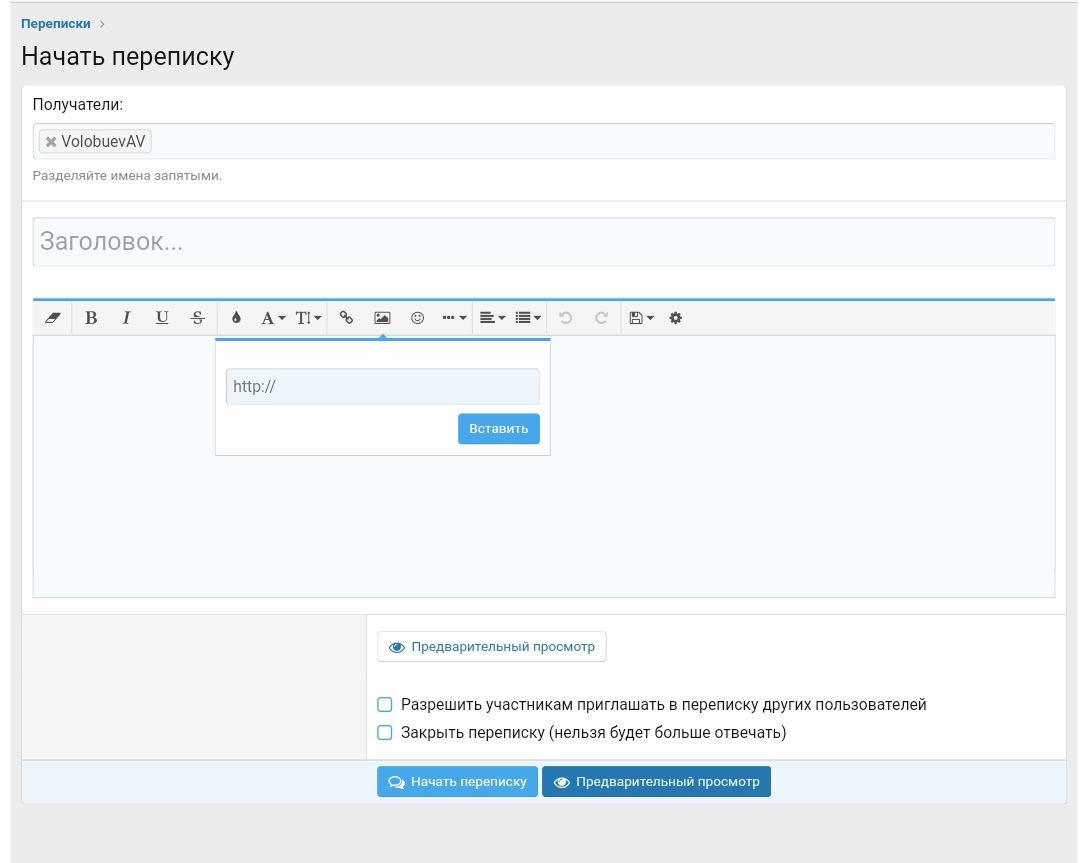Click the eraser (remove formatting) icon
The image size is (1080, 863).
[x=52, y=318]
